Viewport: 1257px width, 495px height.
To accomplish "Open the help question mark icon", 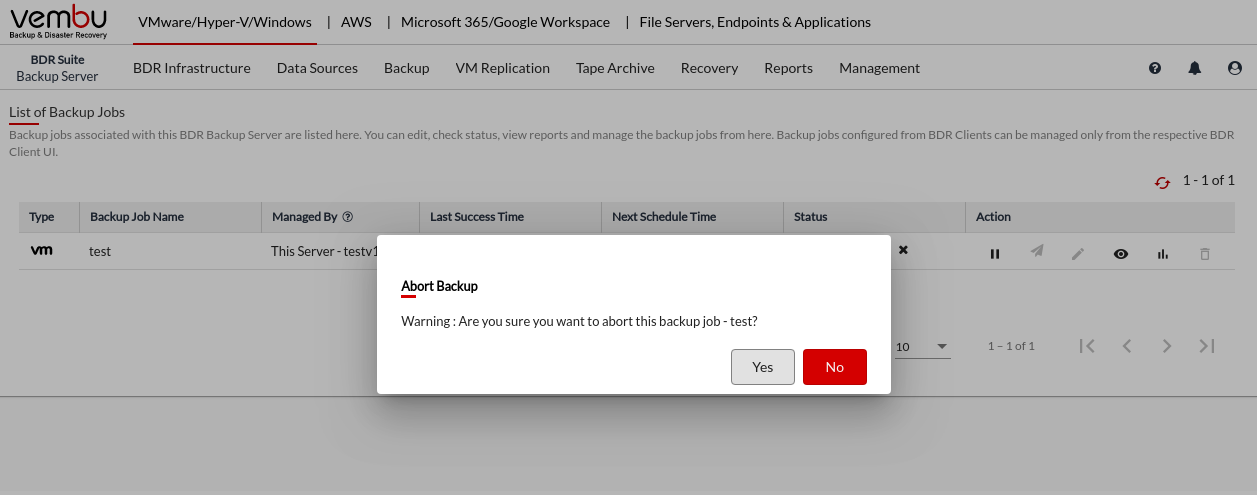I will click(x=1155, y=68).
